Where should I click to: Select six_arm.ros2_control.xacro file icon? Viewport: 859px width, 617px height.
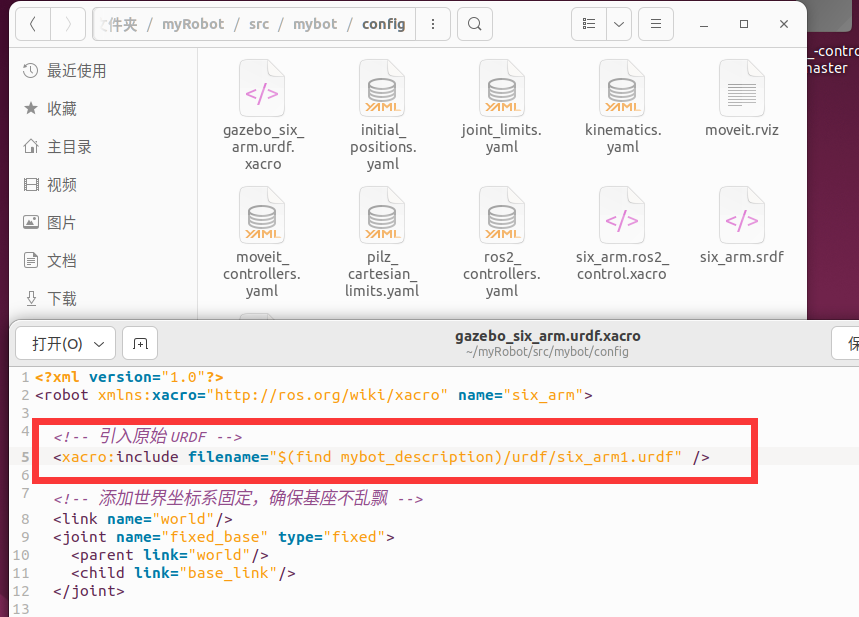pos(622,215)
